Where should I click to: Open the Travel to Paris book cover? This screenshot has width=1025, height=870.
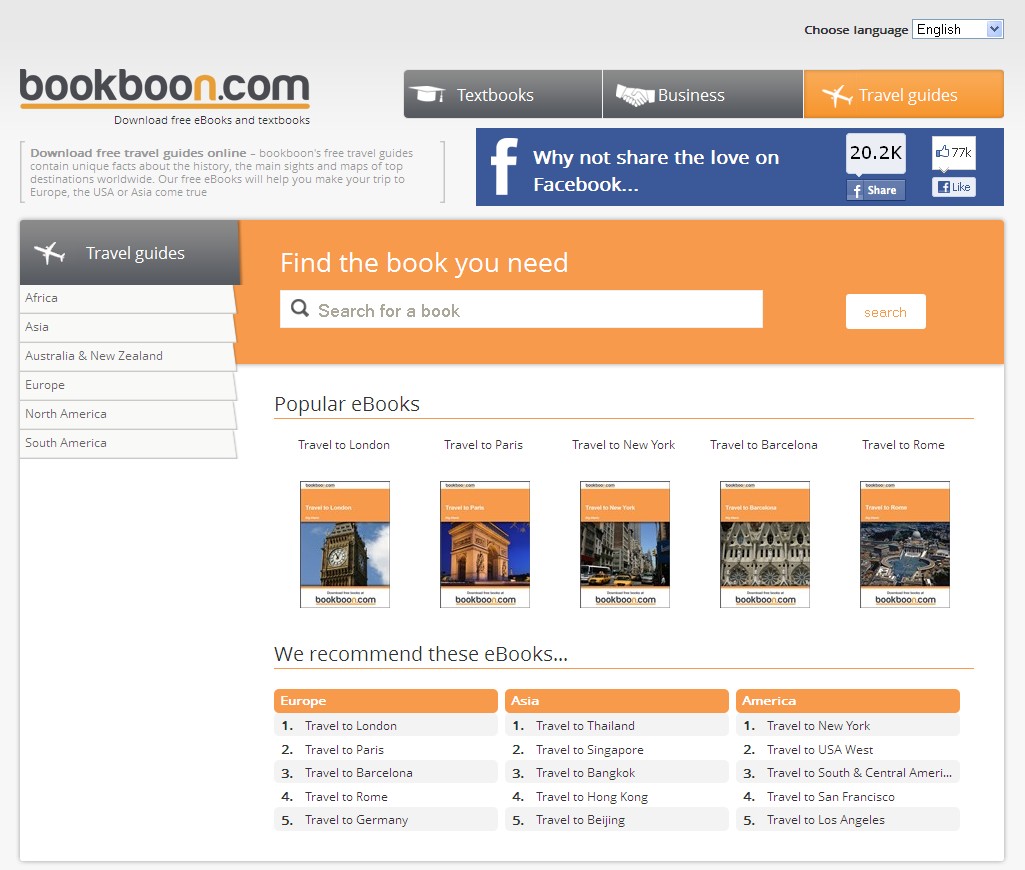click(x=484, y=544)
